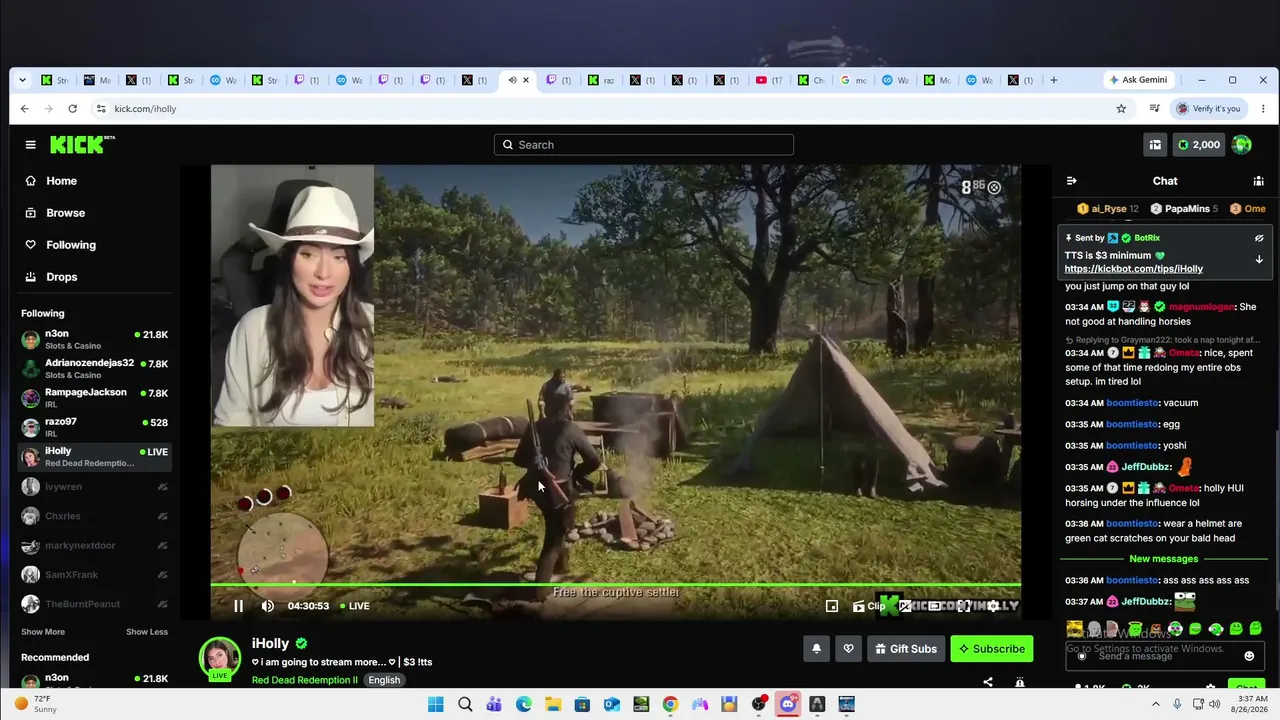Enable notifications bell for iHolly
Screen dimensions: 1280x720
point(816,649)
